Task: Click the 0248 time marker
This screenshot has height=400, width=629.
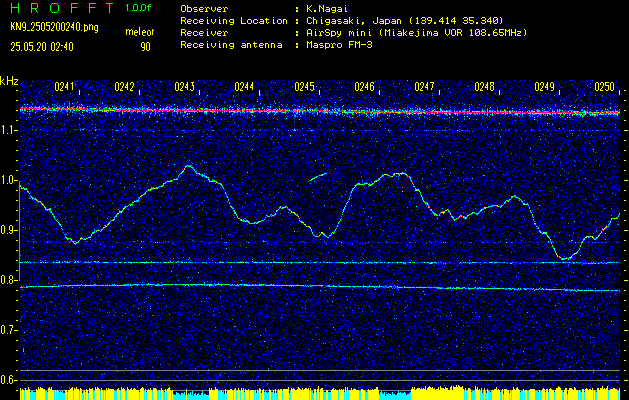Action: 485,87
